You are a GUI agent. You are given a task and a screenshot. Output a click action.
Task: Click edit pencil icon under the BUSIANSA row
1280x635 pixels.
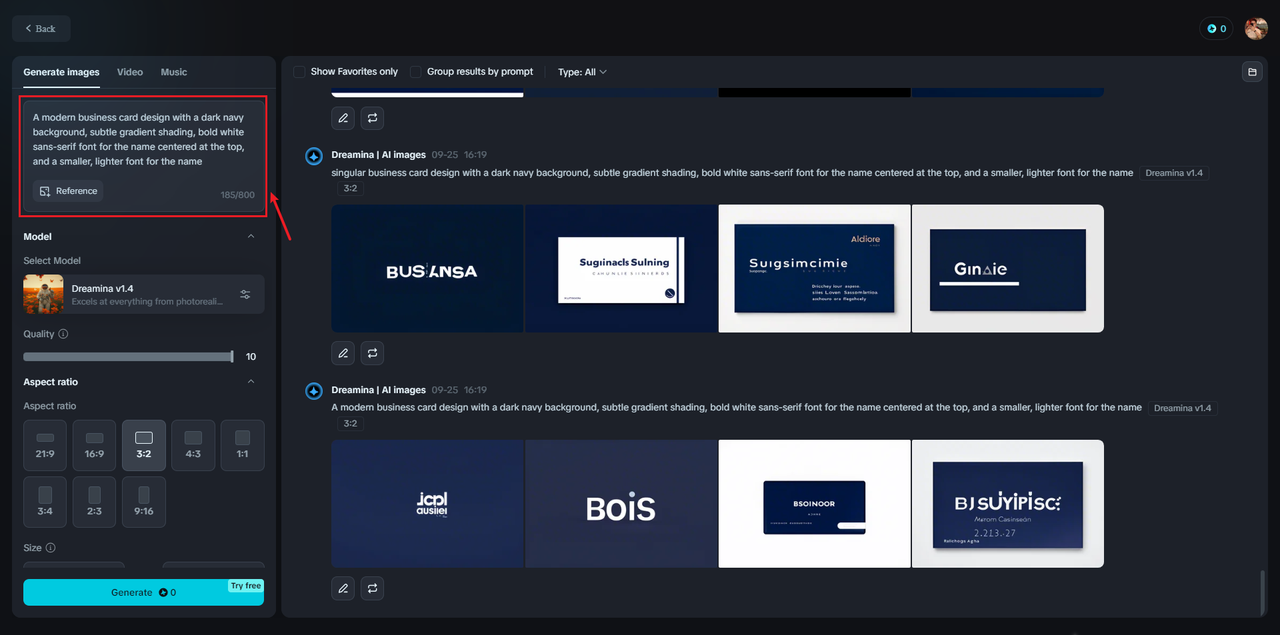343,353
